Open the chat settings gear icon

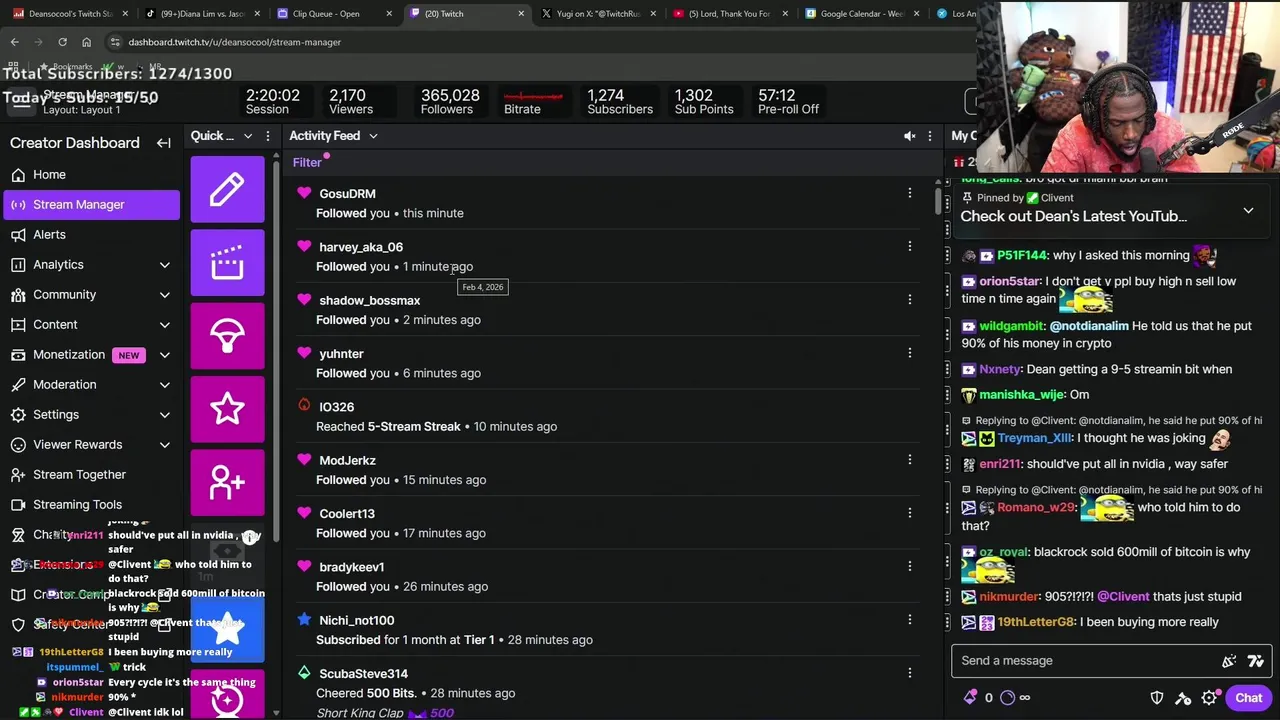click(1209, 698)
